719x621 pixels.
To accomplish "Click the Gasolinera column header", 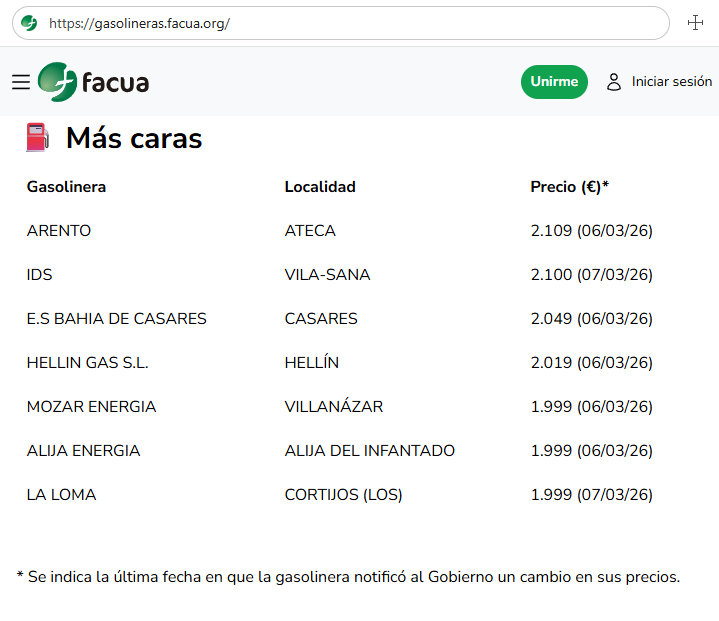I will point(66,187).
